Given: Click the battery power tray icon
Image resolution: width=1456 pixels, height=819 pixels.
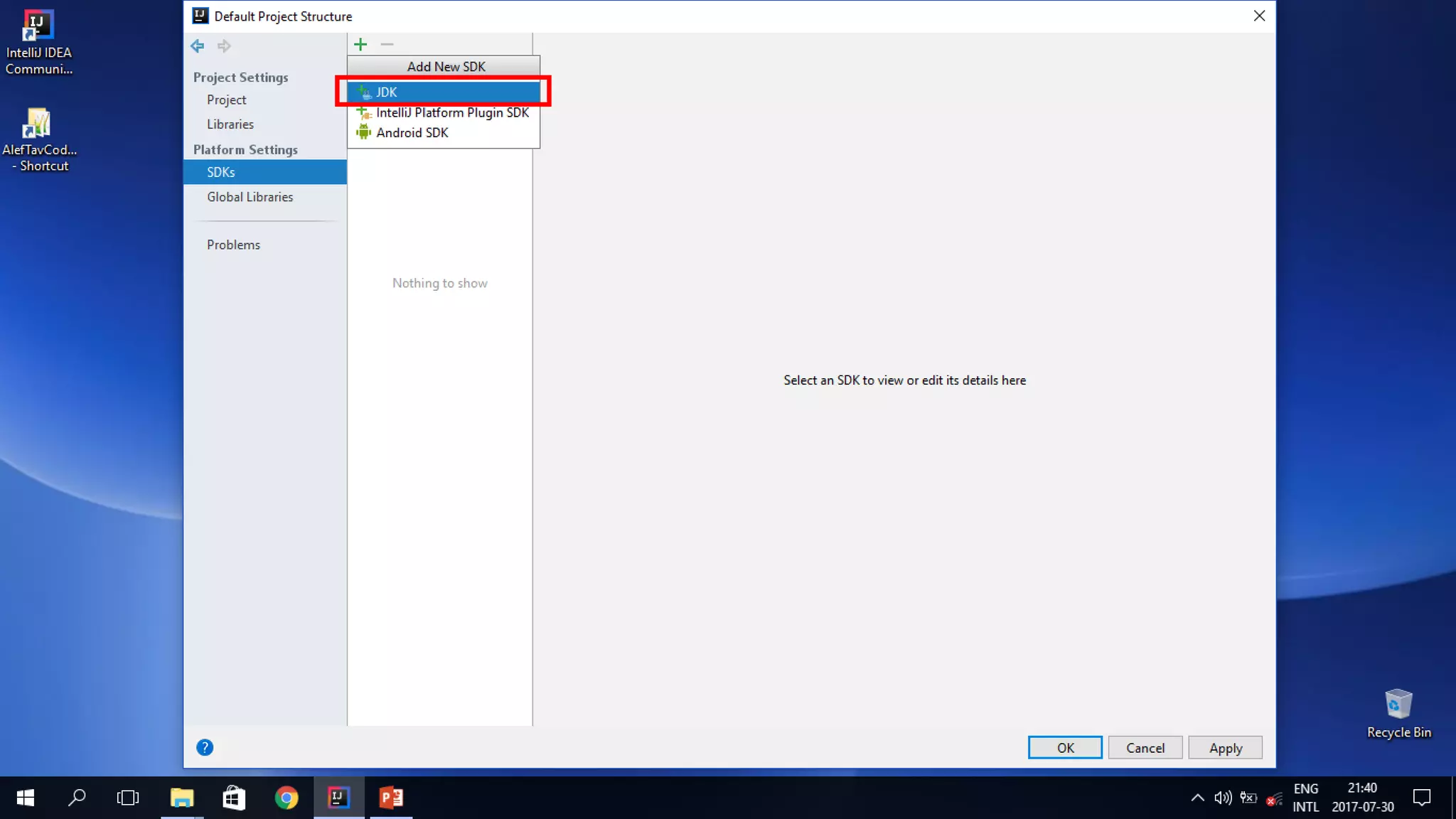Looking at the screenshot, I should tap(1248, 798).
